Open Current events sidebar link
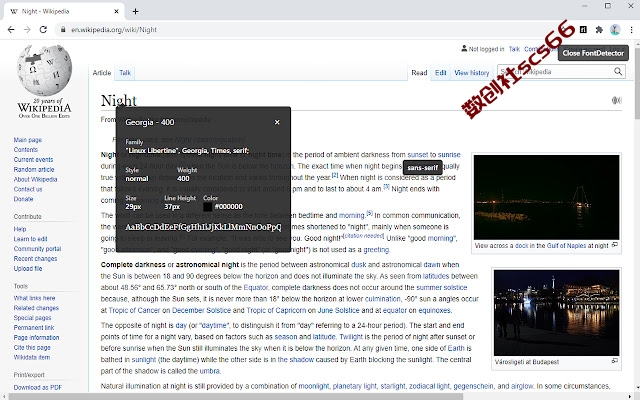640x400 pixels. pos(33,160)
